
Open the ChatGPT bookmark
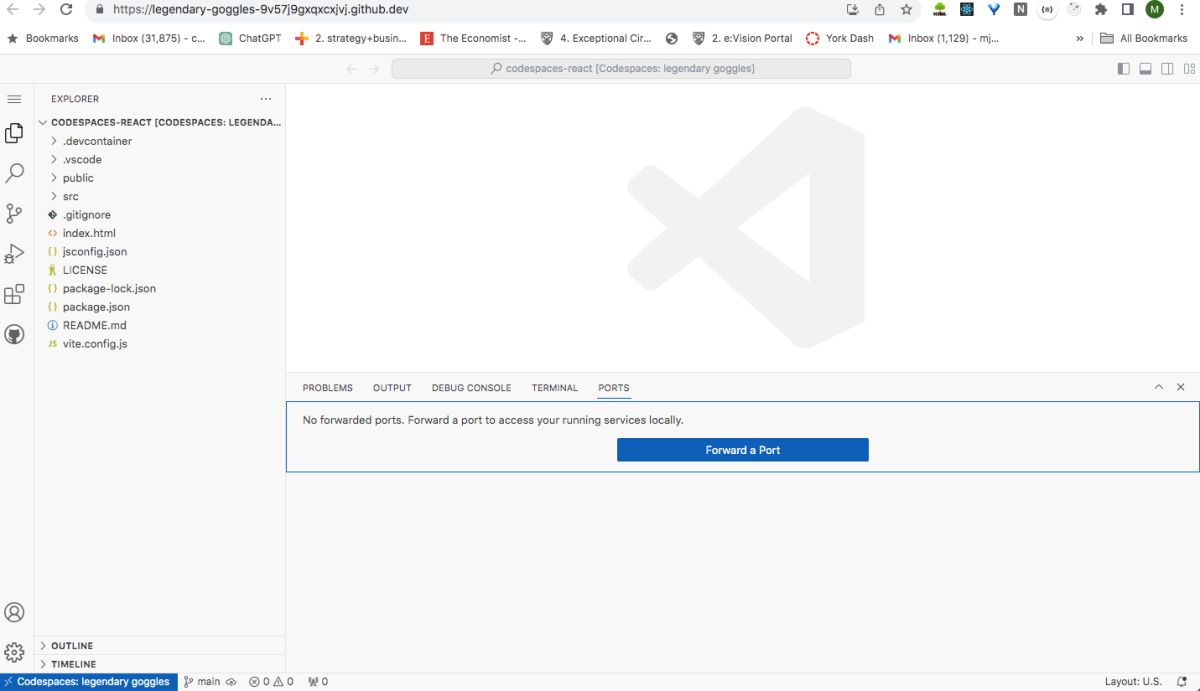250,38
